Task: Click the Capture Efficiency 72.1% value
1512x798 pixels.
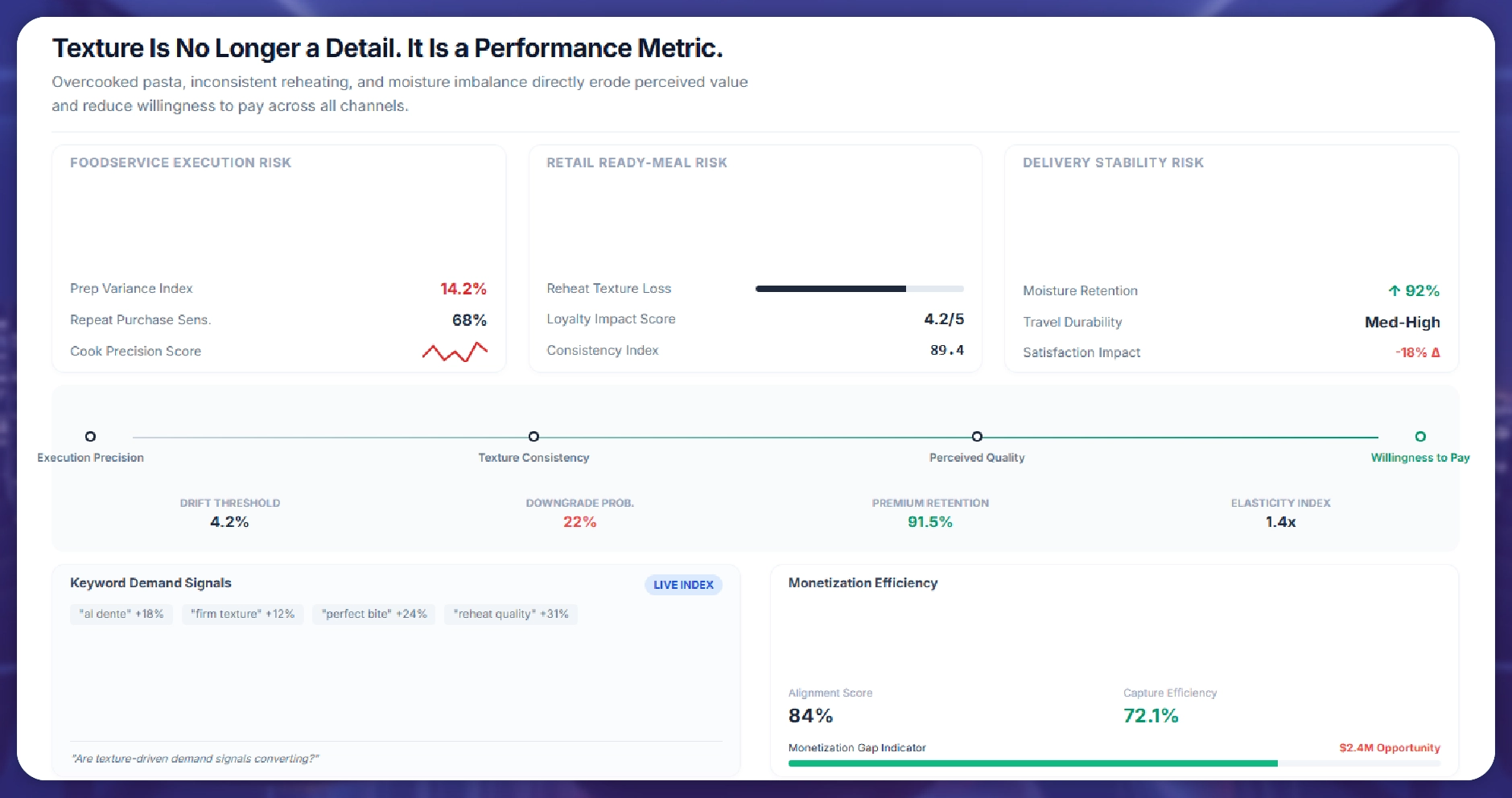Action: point(1151,715)
